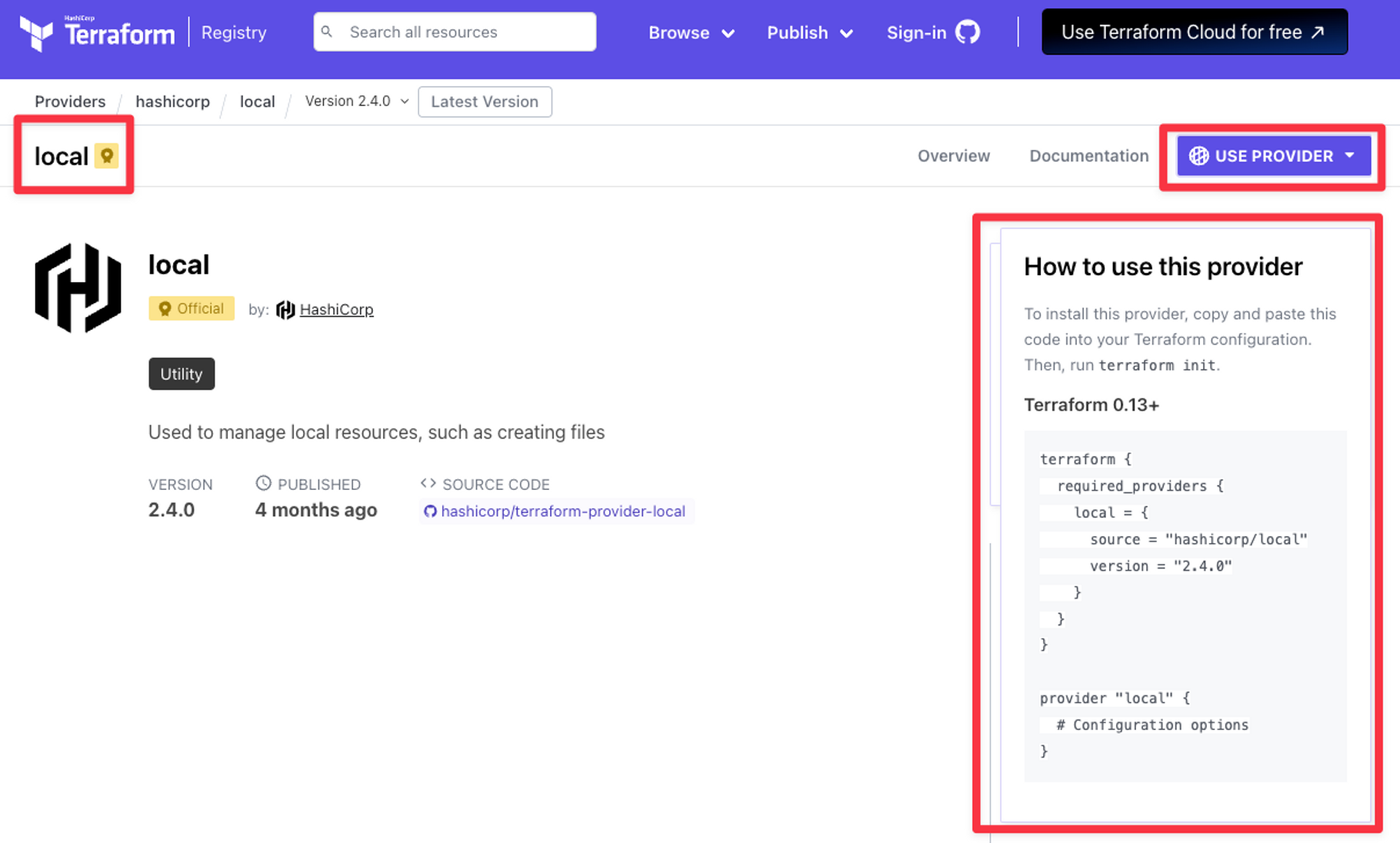Click the Terraform logo in header
Image resolution: width=1400 pixels, height=843 pixels.
click(x=98, y=32)
